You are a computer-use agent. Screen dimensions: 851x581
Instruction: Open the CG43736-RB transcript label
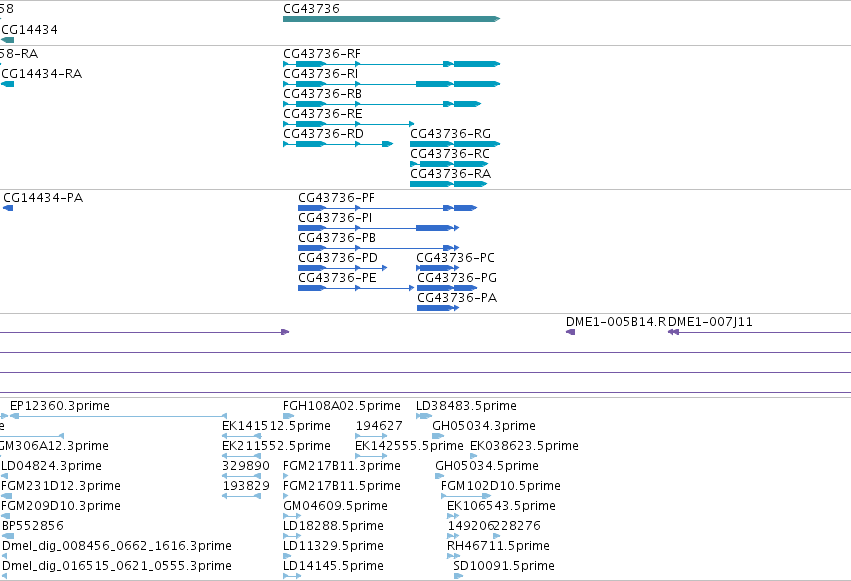pos(322,94)
